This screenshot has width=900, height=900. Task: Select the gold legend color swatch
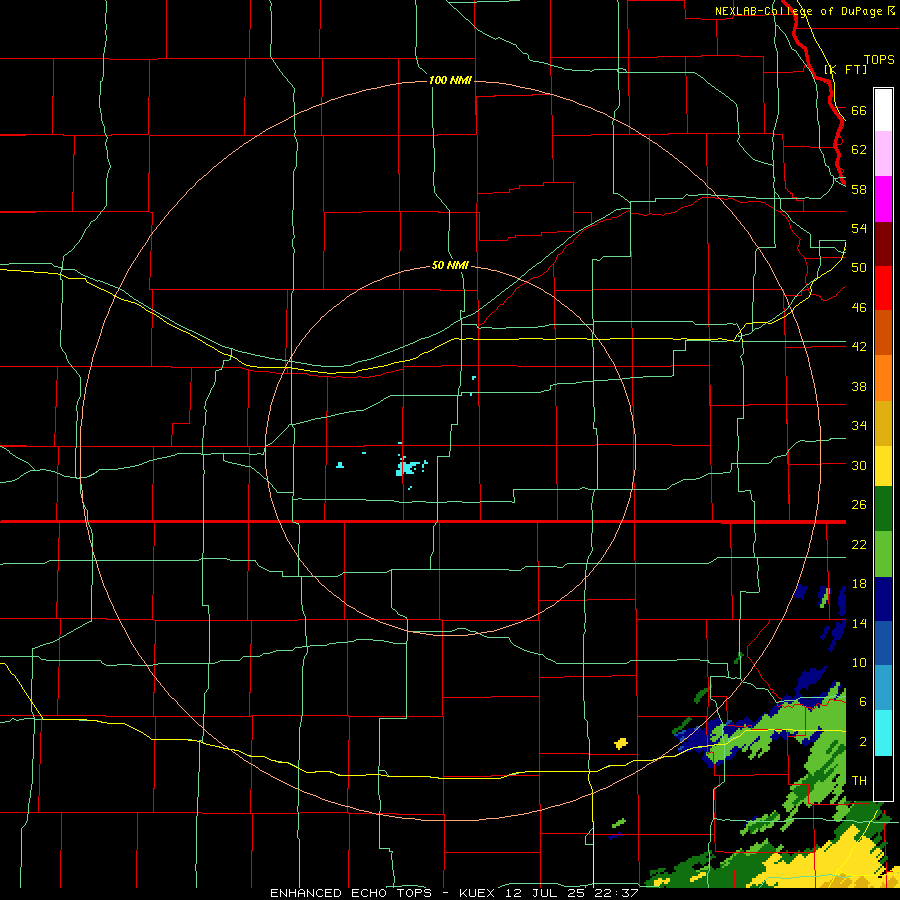point(883,423)
